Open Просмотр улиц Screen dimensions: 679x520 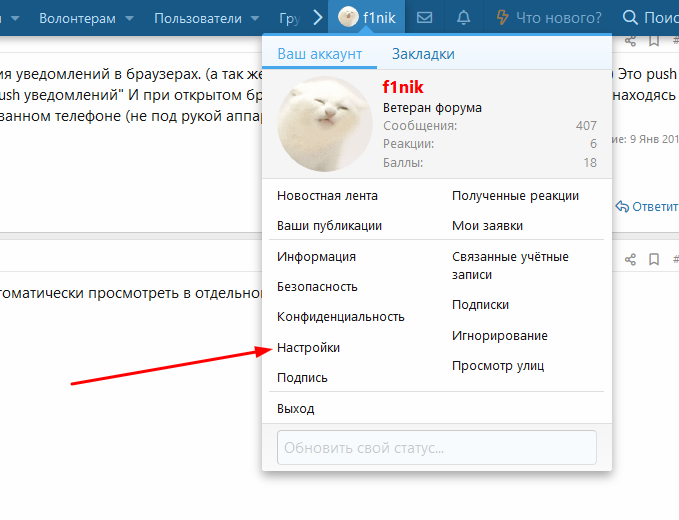click(x=498, y=366)
